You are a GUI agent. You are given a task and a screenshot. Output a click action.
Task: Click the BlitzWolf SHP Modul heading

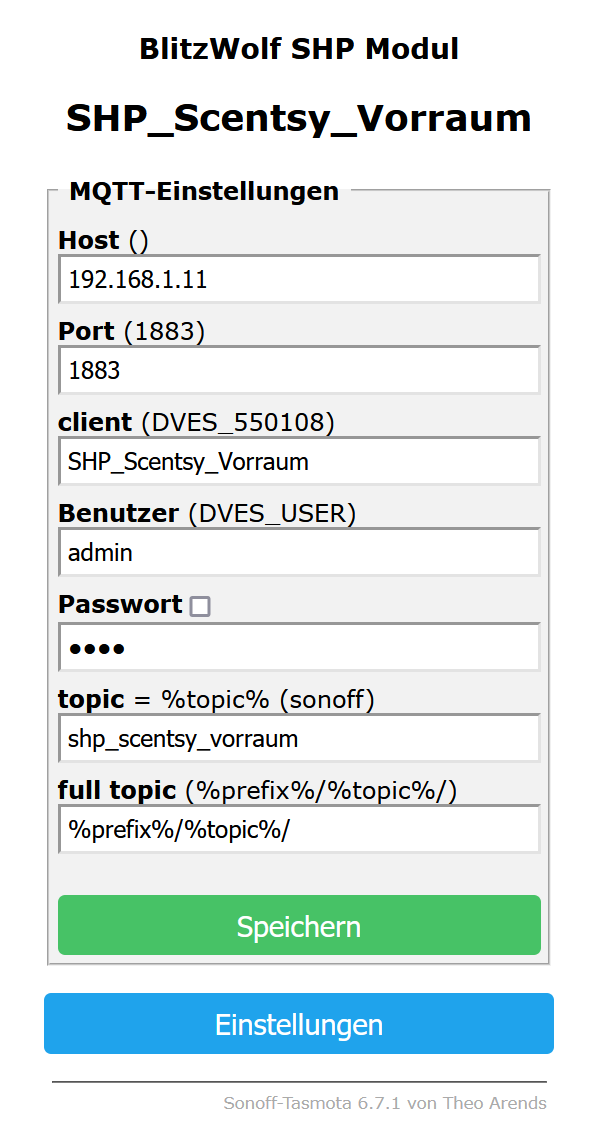[x=299, y=50]
